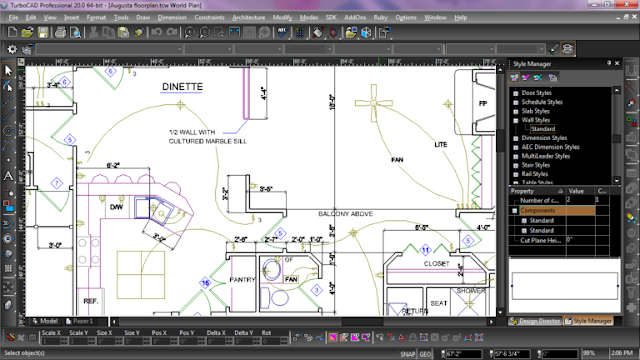This screenshot has width=640, height=360.
Task: Expand the Door Styles tree node
Action: coord(516,93)
